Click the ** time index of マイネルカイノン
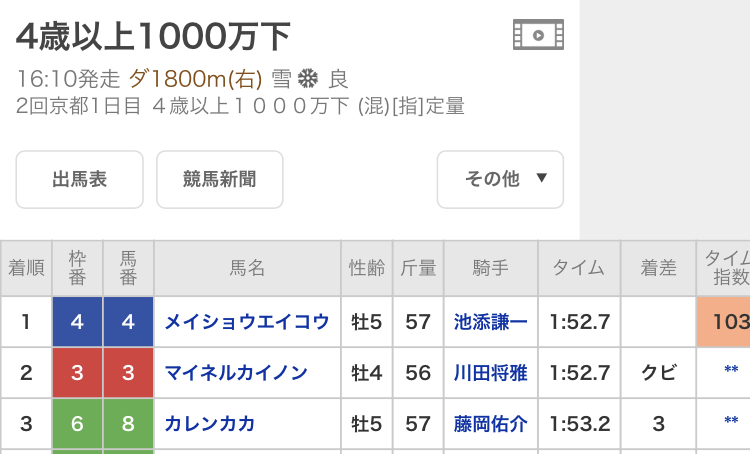 (x=731, y=370)
